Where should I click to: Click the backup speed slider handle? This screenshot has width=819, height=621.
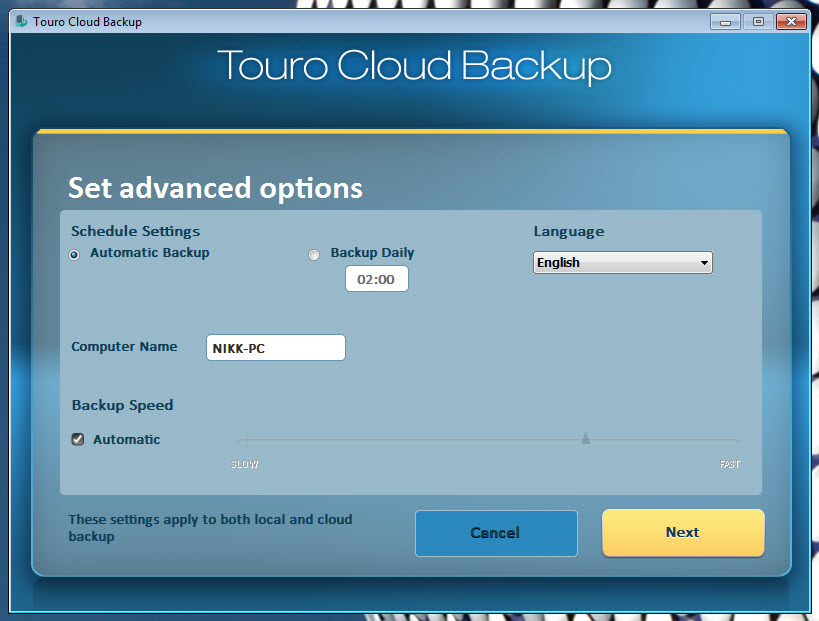pos(586,438)
